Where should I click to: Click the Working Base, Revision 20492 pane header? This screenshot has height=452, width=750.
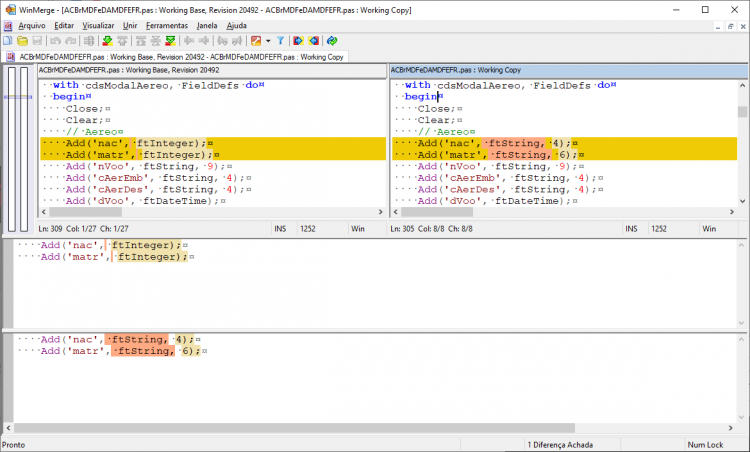[212, 70]
